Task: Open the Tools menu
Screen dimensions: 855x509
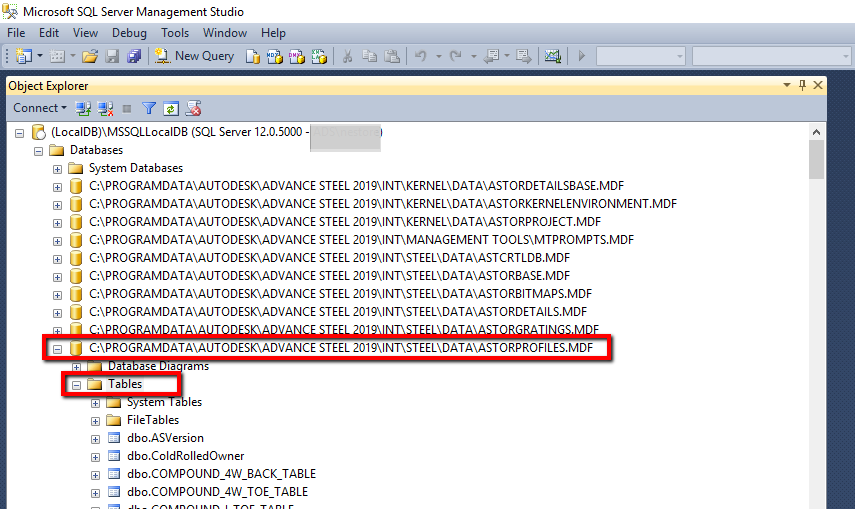Action: [x=174, y=33]
